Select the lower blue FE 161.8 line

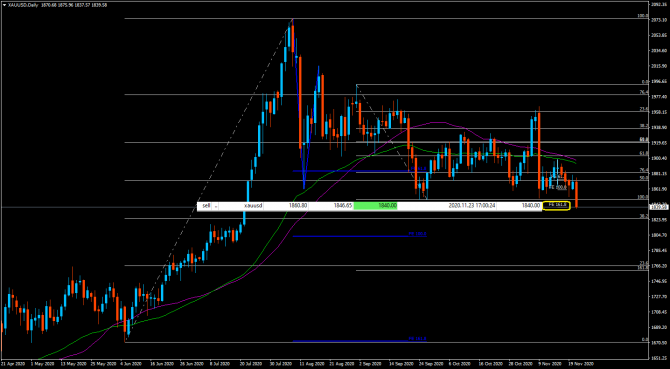point(360,341)
